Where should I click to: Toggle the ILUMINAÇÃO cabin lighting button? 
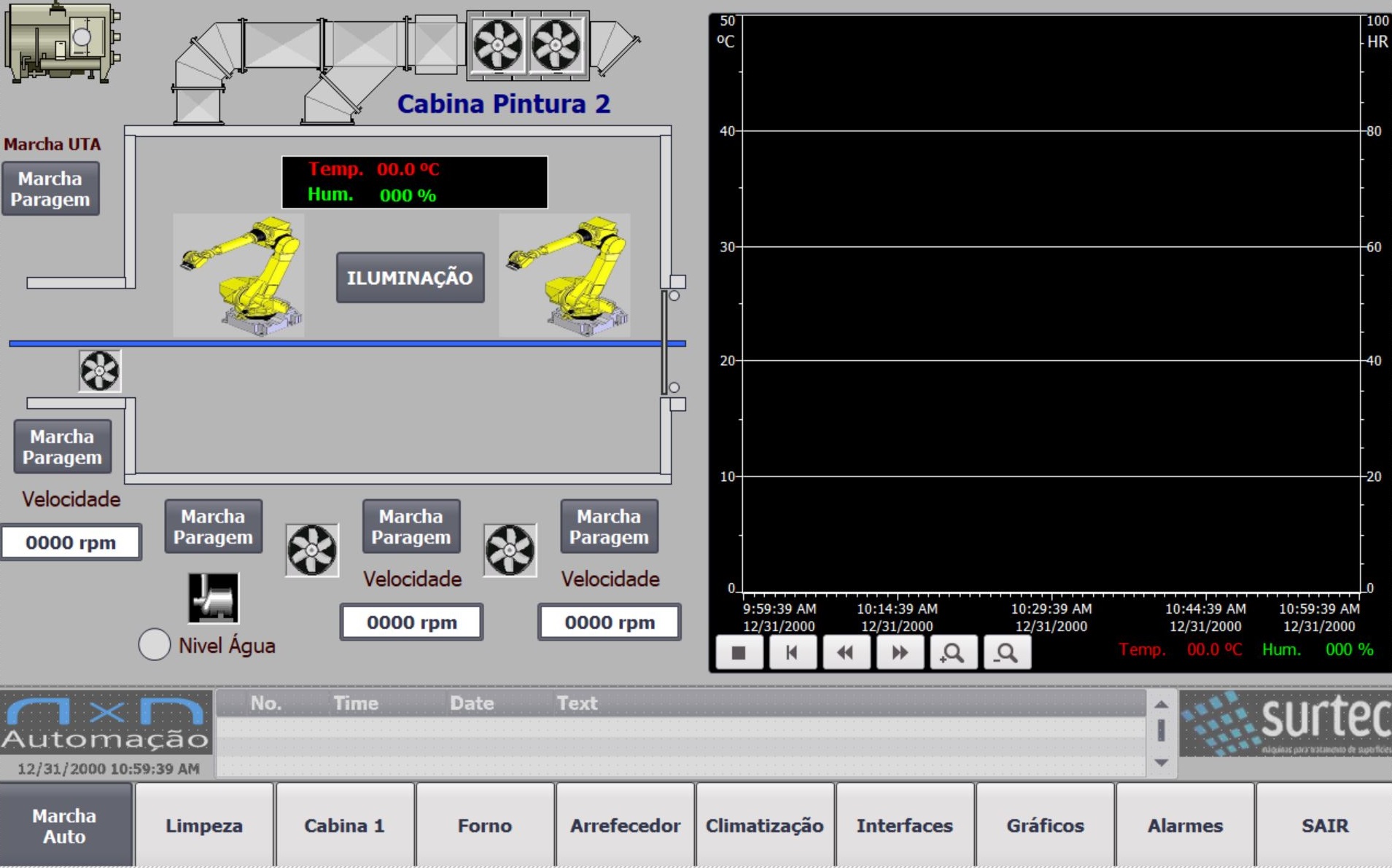410,278
